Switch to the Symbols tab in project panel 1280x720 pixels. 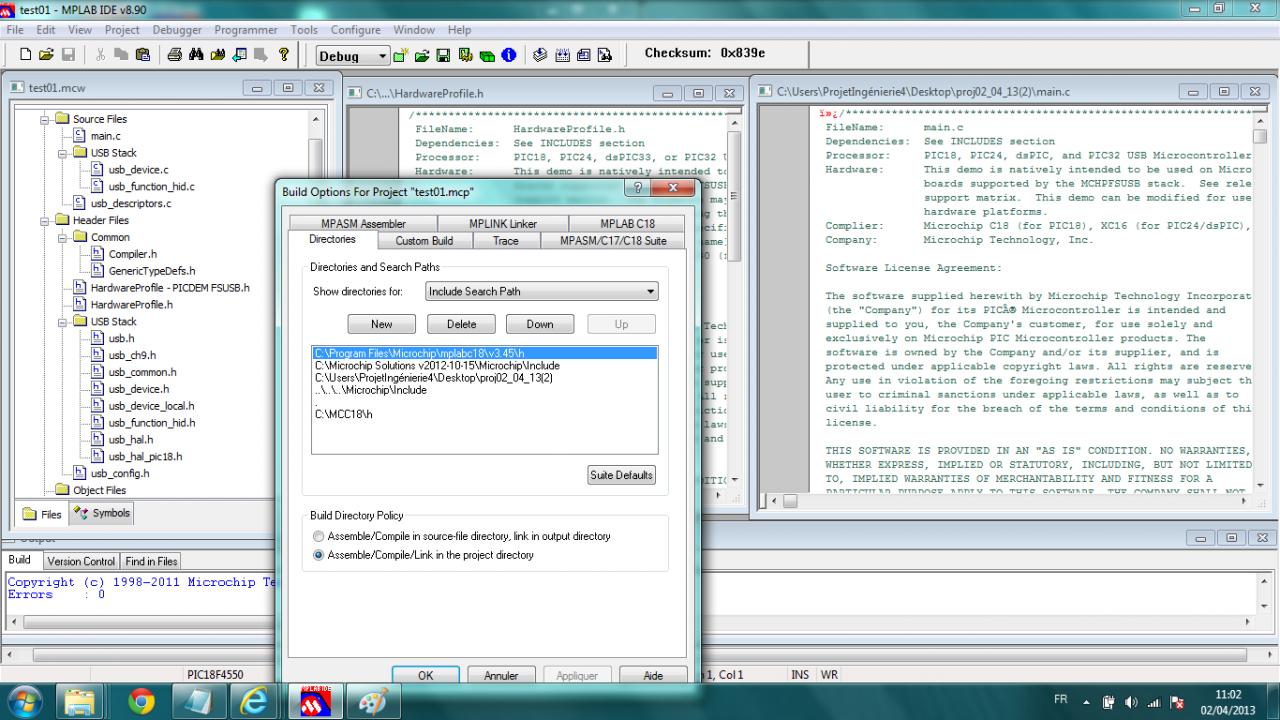click(x=102, y=514)
